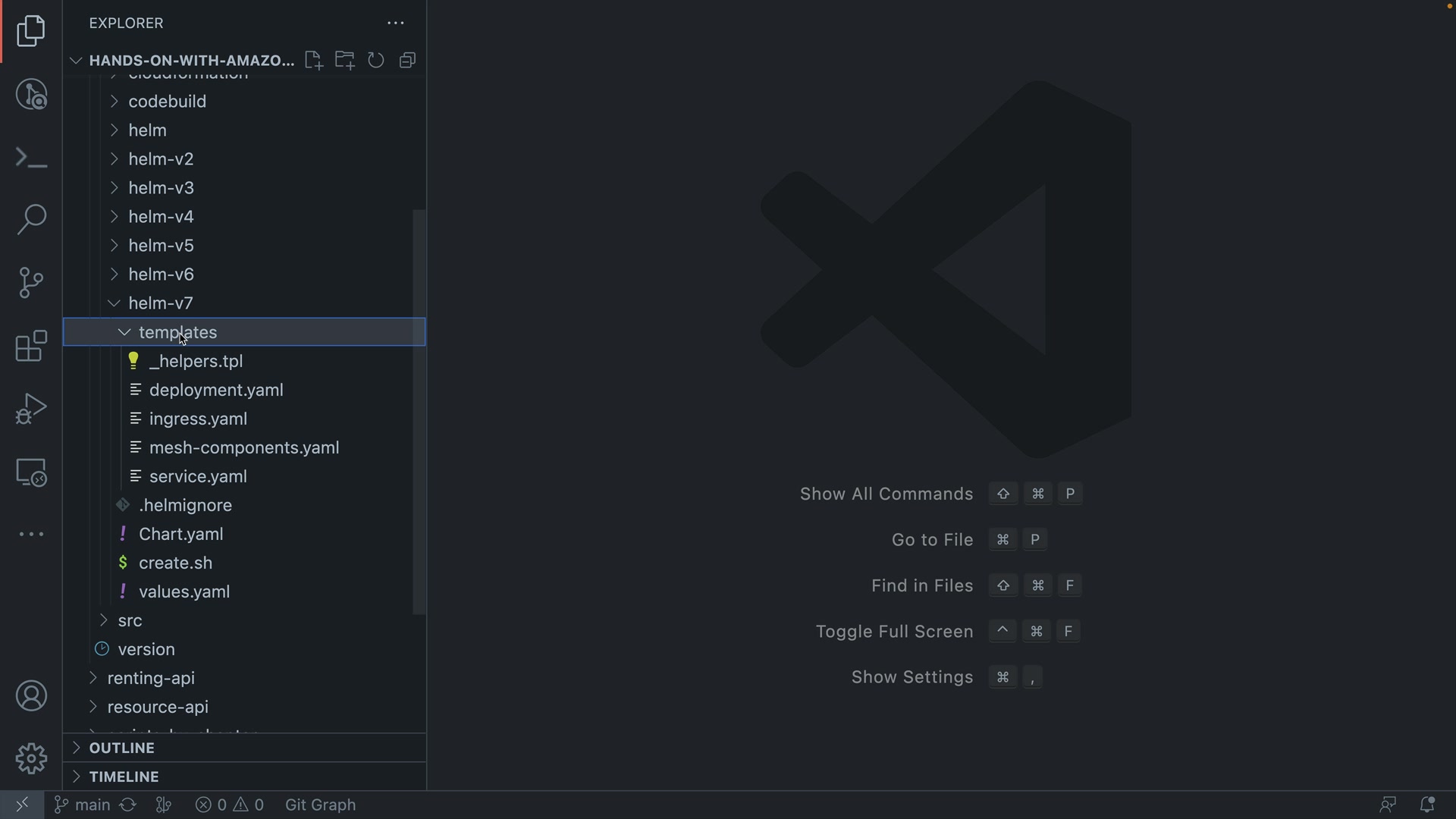
Task: Refresh the Explorer file tree
Action: click(376, 61)
